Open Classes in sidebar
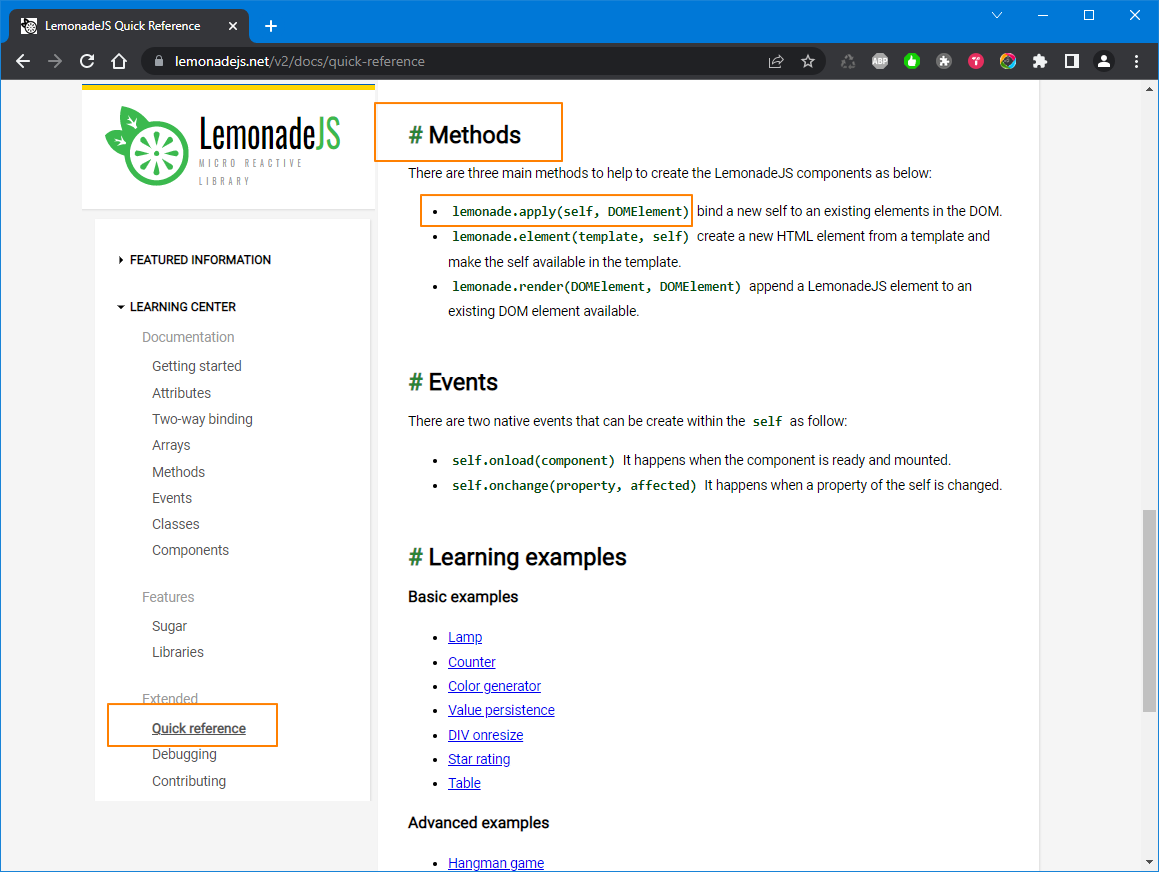Image resolution: width=1159 pixels, height=872 pixels. (x=175, y=524)
